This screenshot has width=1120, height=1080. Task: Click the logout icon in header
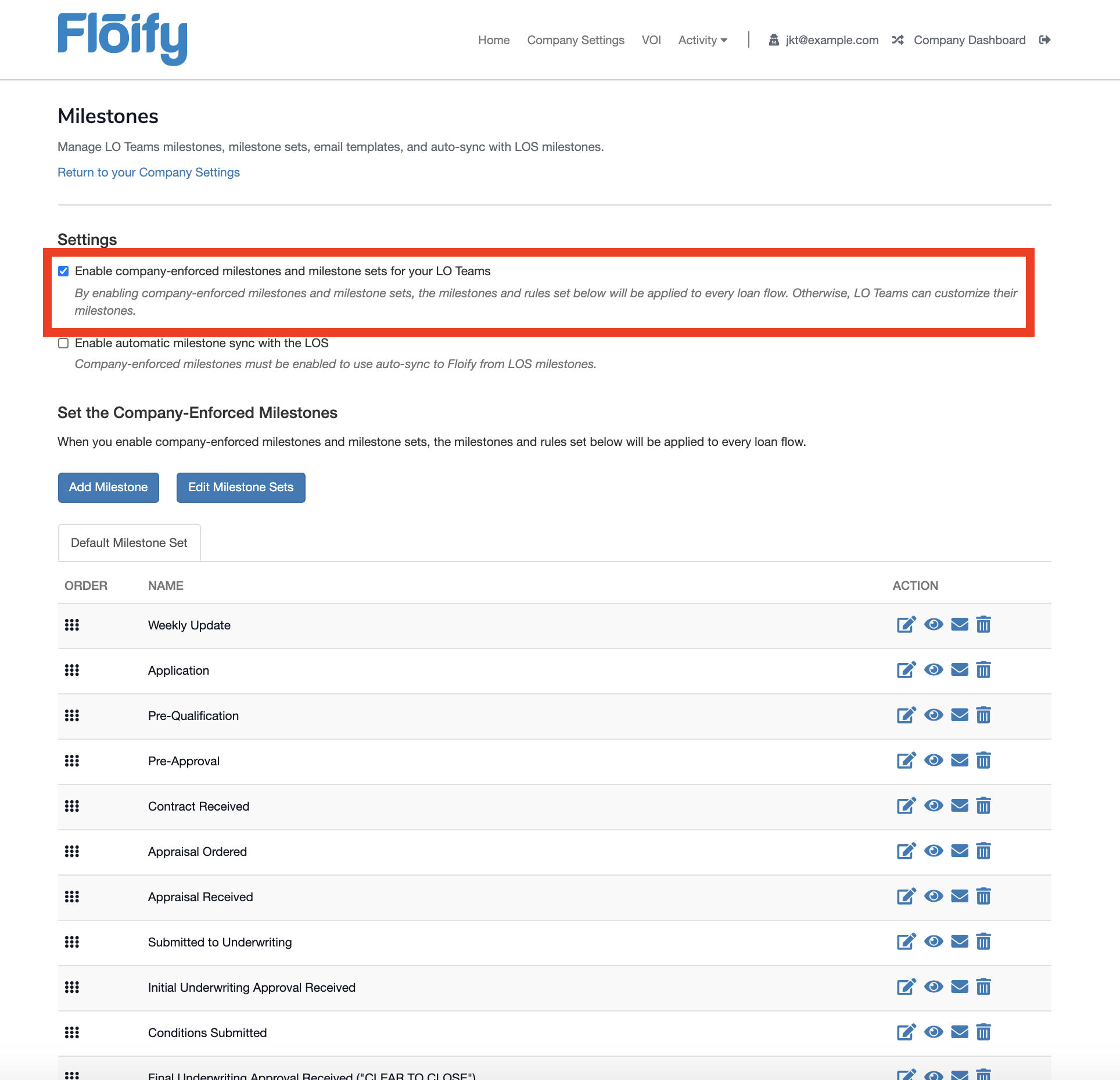(1044, 40)
